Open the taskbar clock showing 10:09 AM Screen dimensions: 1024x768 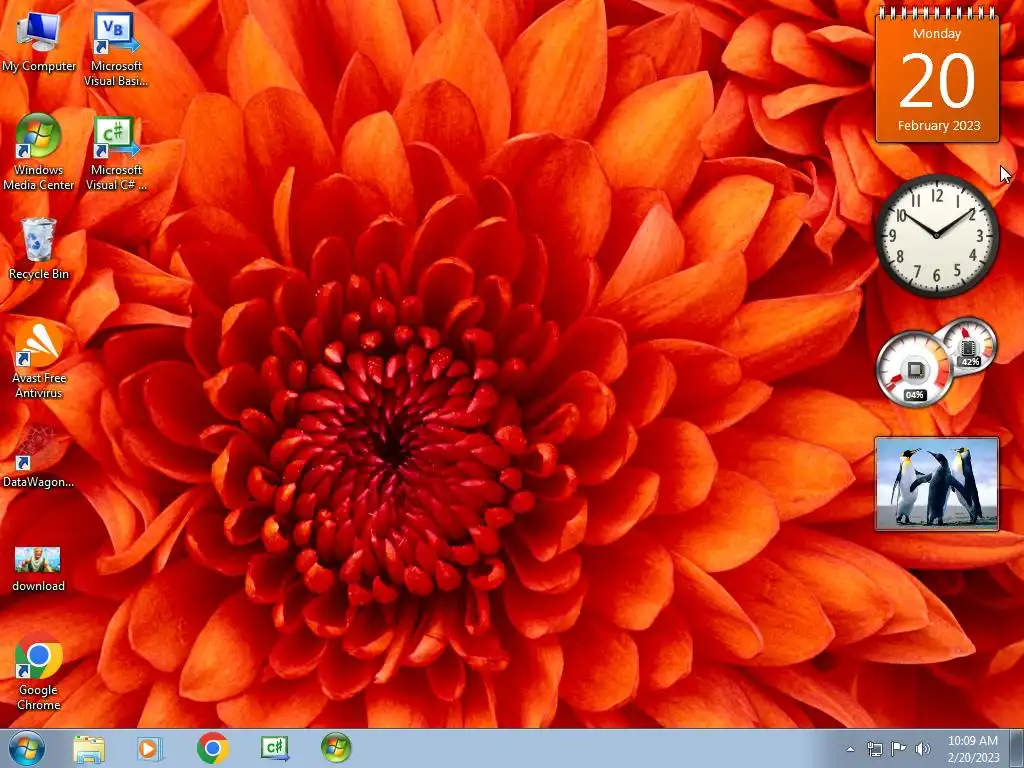(x=973, y=749)
